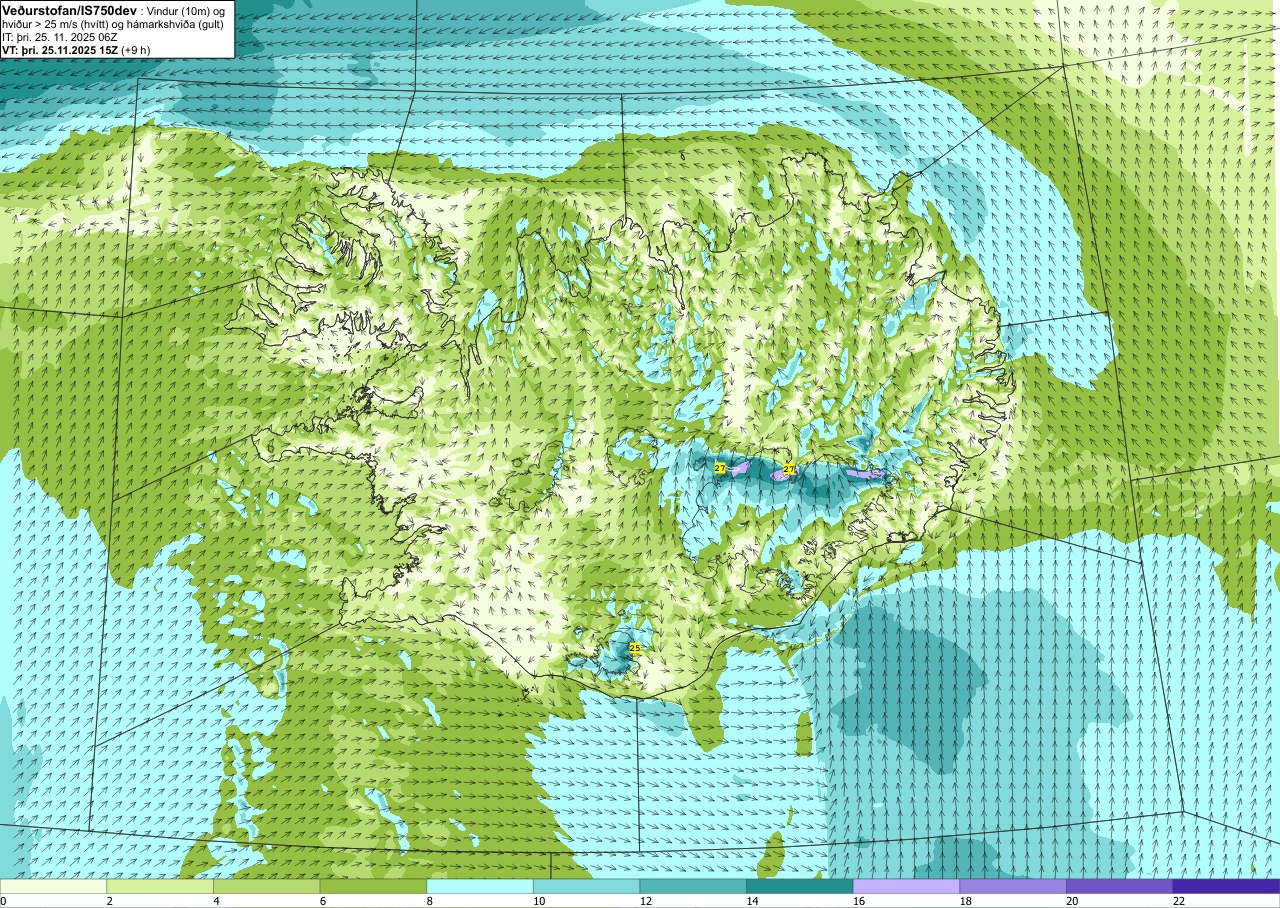
Task: Select the 14–16 m/s dark teal legend swatch
Action: pyautogui.click(x=800, y=886)
